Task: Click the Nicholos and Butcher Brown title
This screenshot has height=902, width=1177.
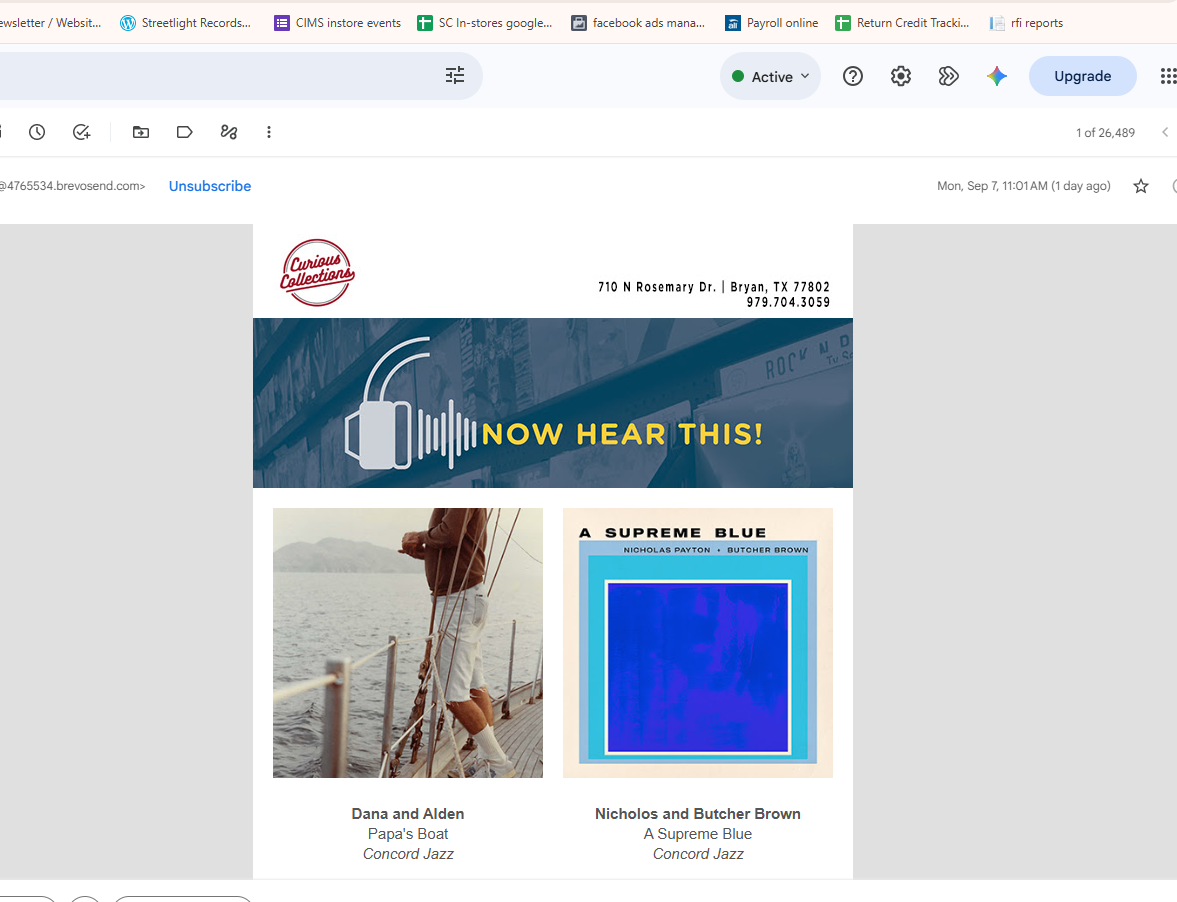Action: pyautogui.click(x=697, y=813)
